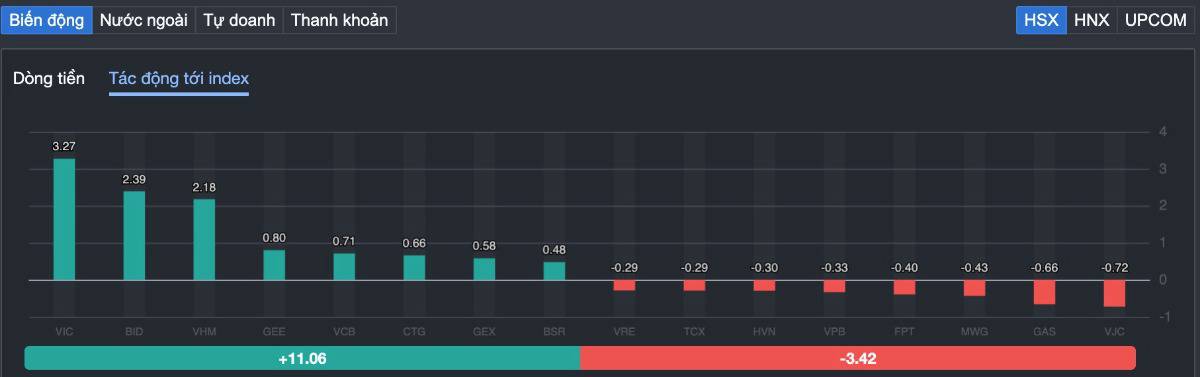Click the VPB red bar
Screen dimensions: 1200x377
coord(834,286)
